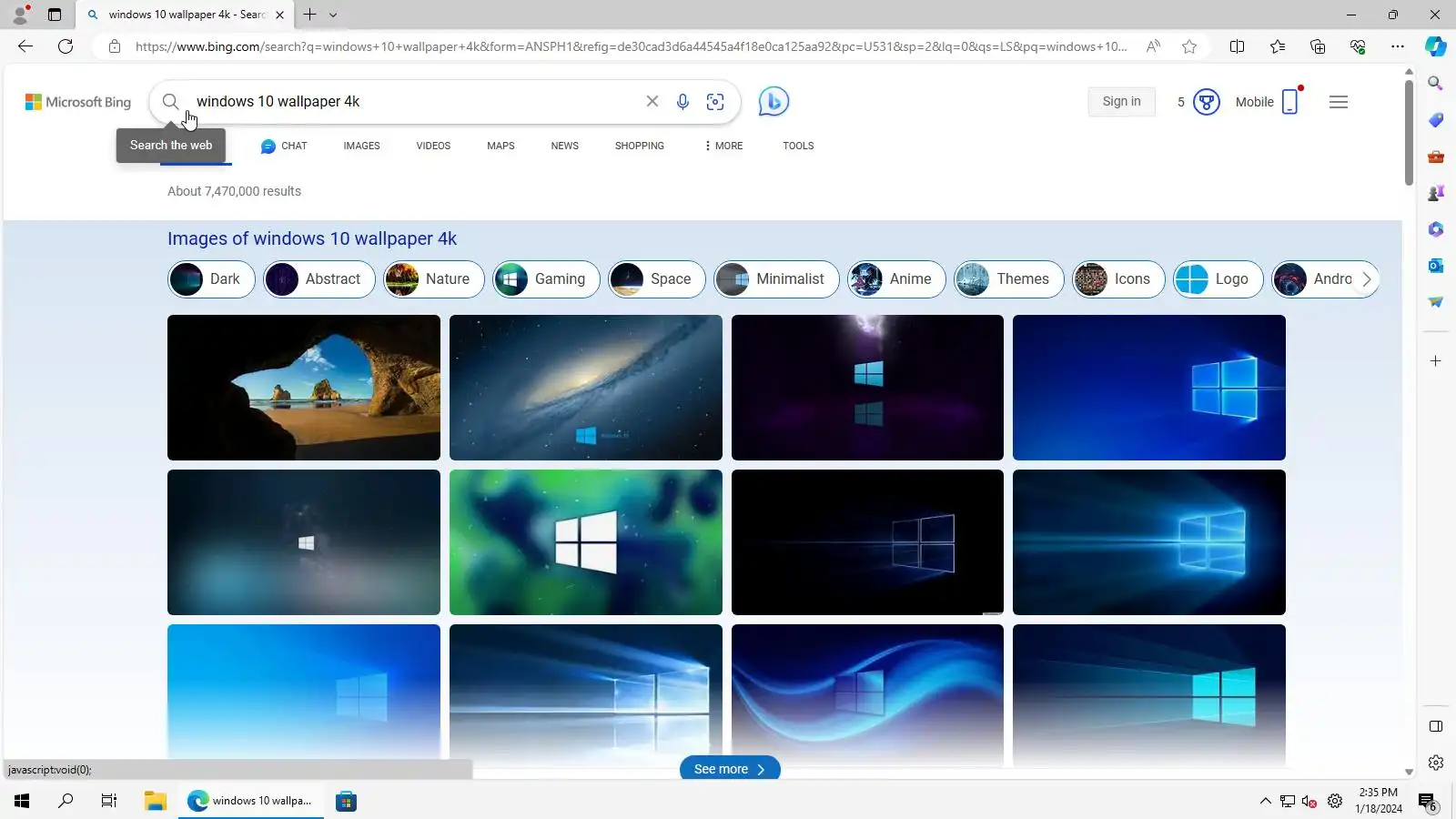Open Copilot from the top of the Edge sidebar
Screen dimensions: 1456x819
pyautogui.click(x=1436, y=46)
